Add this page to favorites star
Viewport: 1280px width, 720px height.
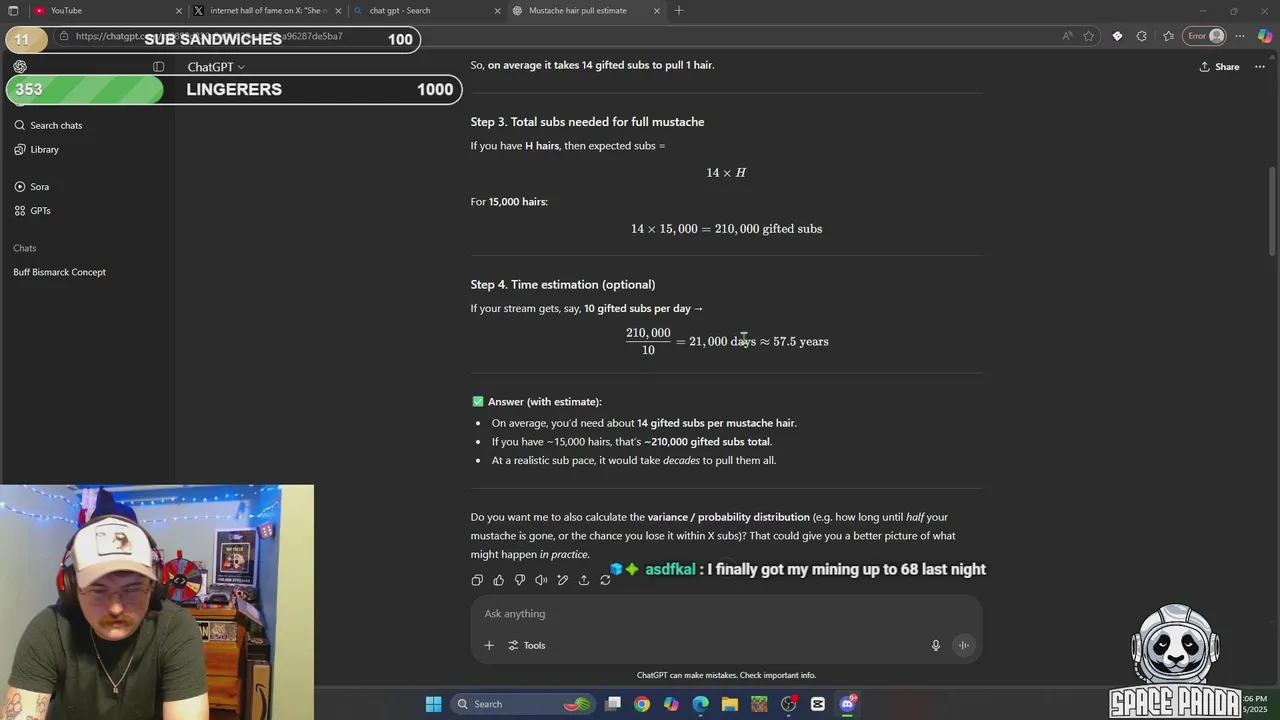(x=1089, y=36)
